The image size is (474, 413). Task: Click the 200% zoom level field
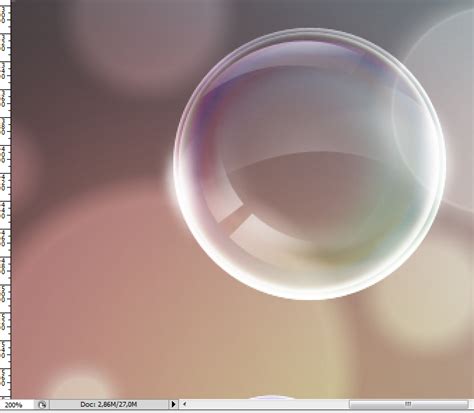pyautogui.click(x=17, y=405)
